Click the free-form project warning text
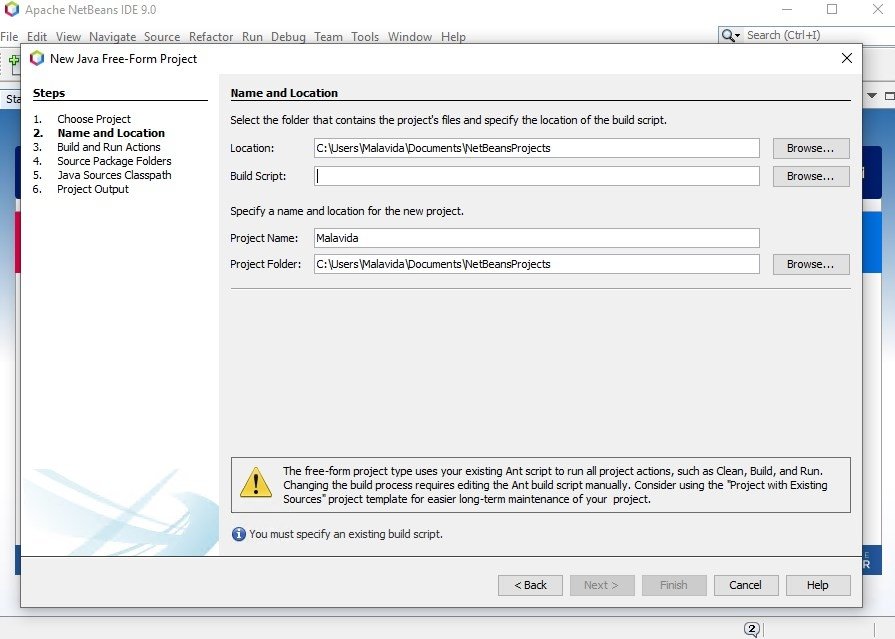This screenshot has height=639, width=895. pos(555,485)
